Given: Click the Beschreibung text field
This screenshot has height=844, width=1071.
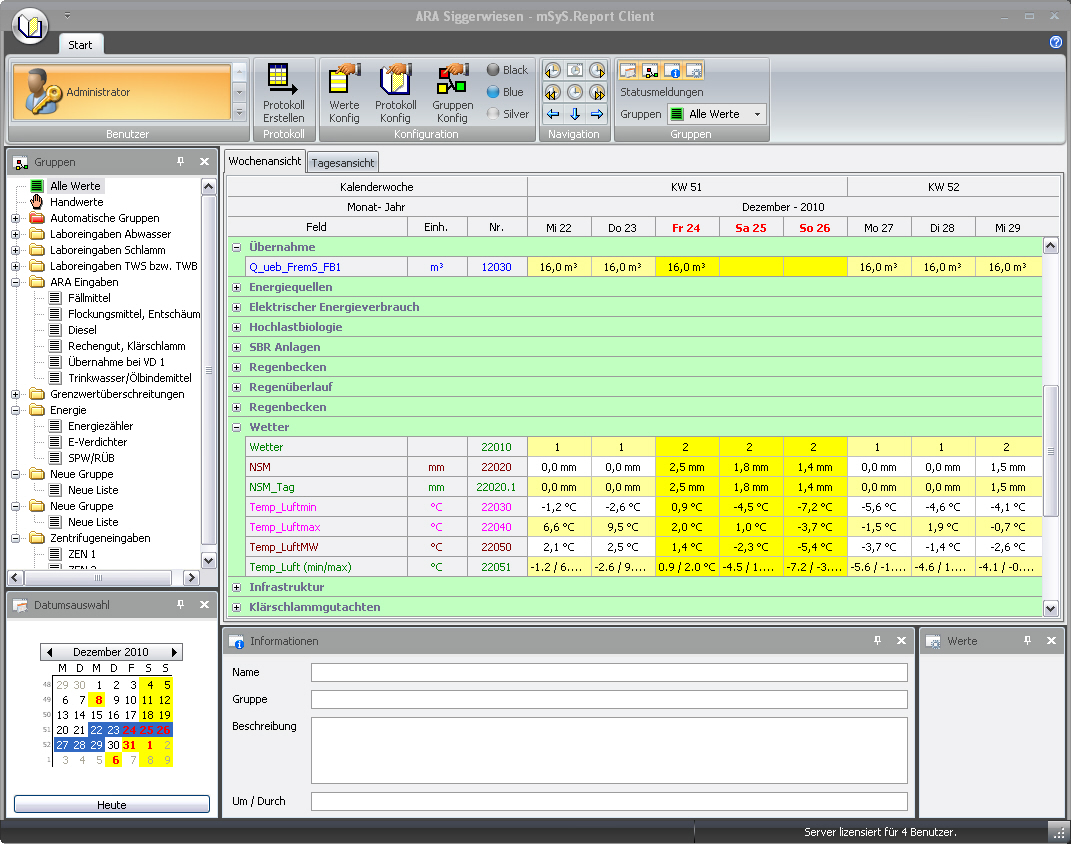Looking at the screenshot, I should (x=608, y=750).
